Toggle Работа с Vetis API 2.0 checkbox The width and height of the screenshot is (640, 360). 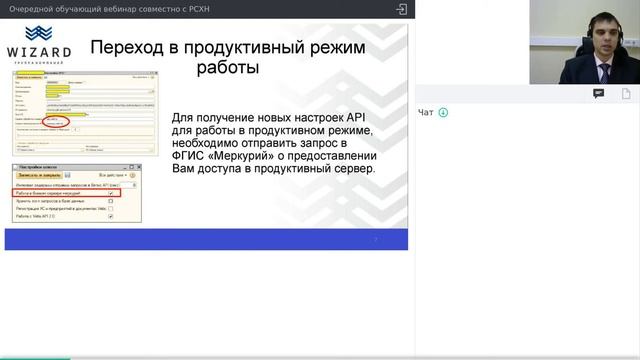111,216
